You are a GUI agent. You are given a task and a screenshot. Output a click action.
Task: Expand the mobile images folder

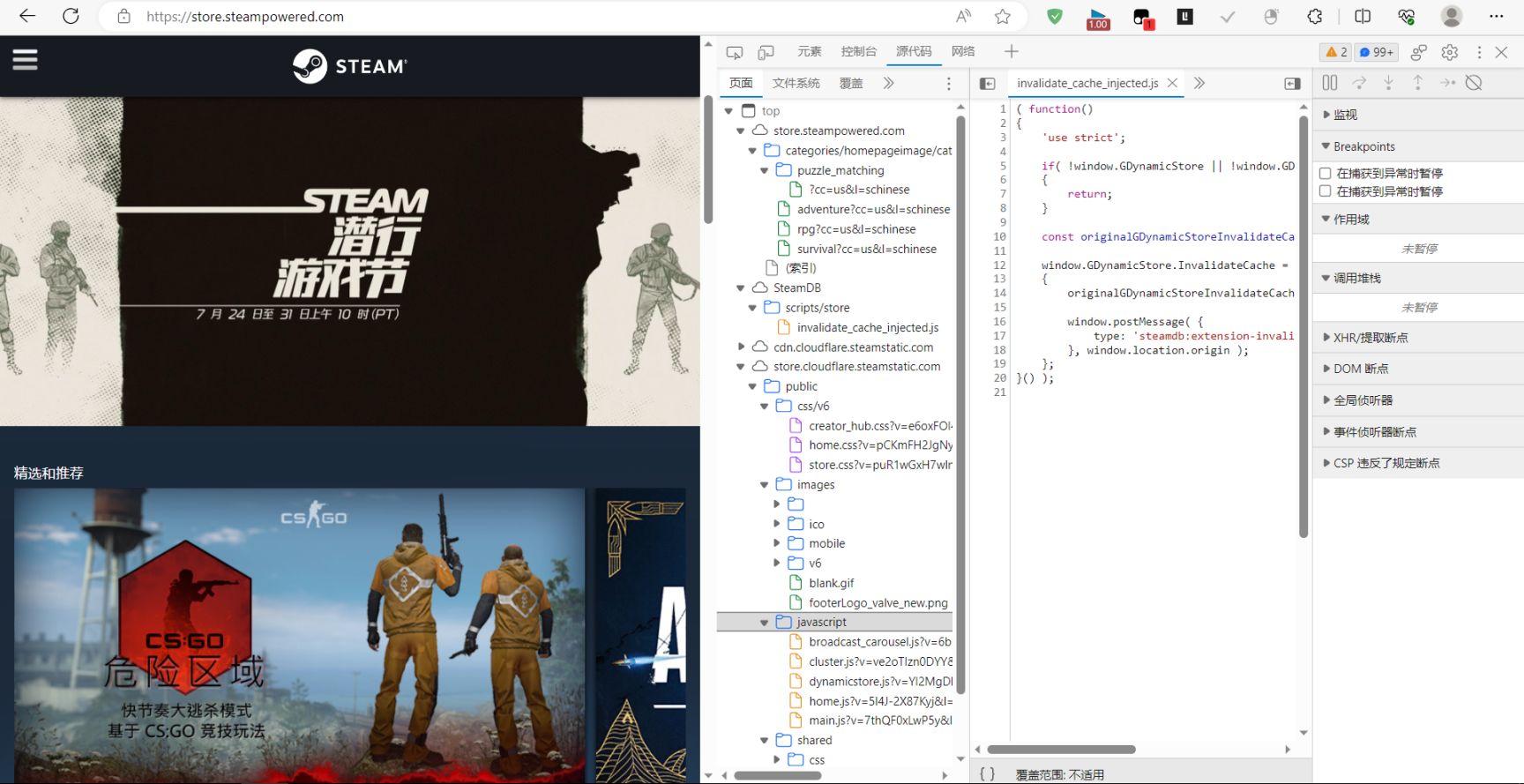point(777,543)
